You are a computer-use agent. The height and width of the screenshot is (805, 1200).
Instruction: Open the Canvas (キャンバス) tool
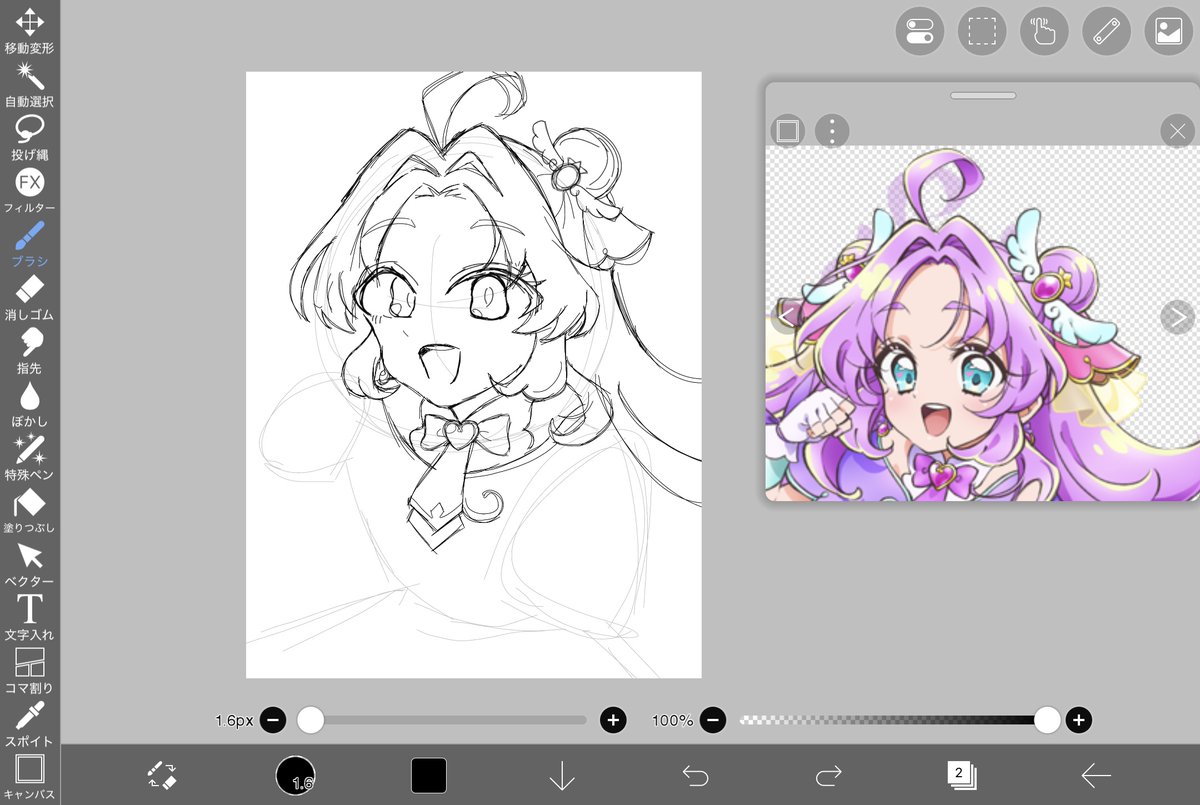point(30,777)
